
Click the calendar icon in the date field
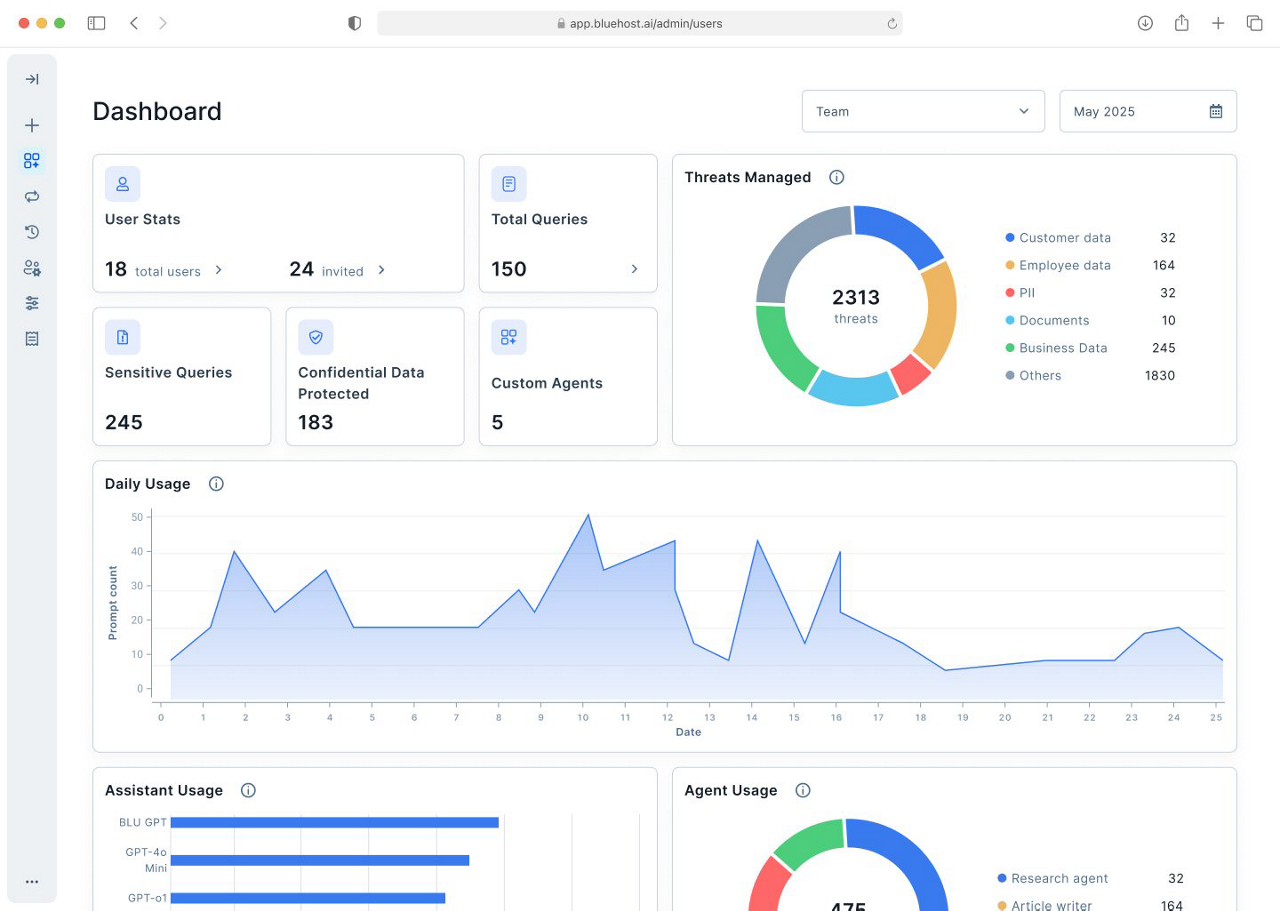pos(1216,111)
